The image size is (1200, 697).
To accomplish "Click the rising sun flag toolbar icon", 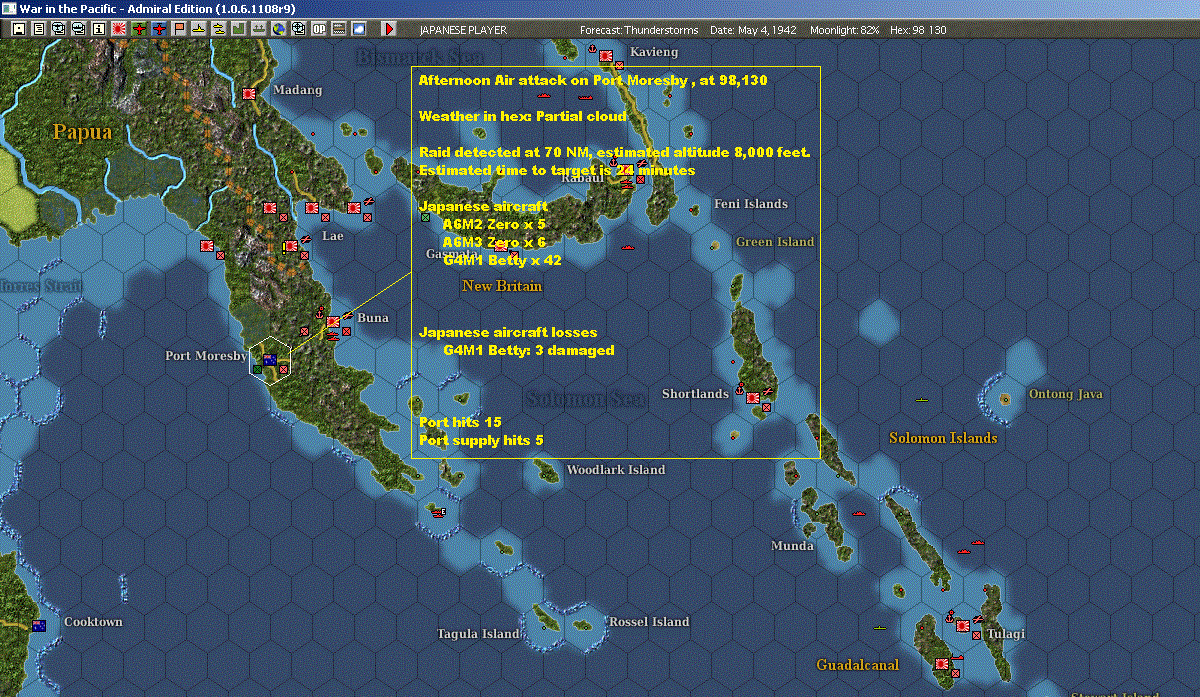I will coord(119,29).
